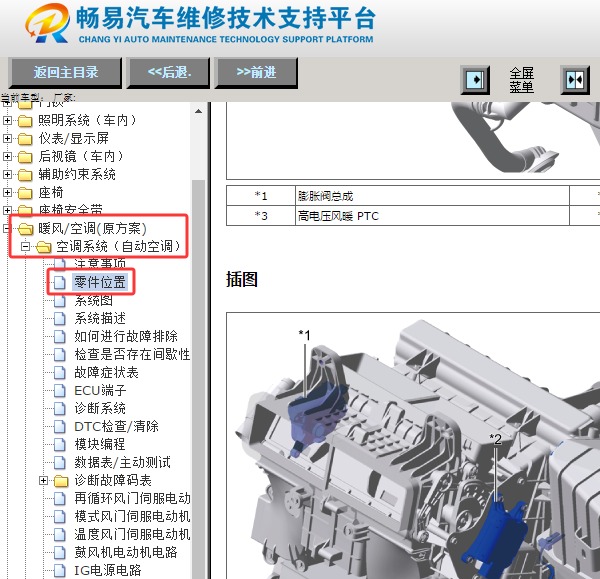Select 辅助约束系统 tree item
The height and width of the screenshot is (579, 600).
tap(77, 175)
